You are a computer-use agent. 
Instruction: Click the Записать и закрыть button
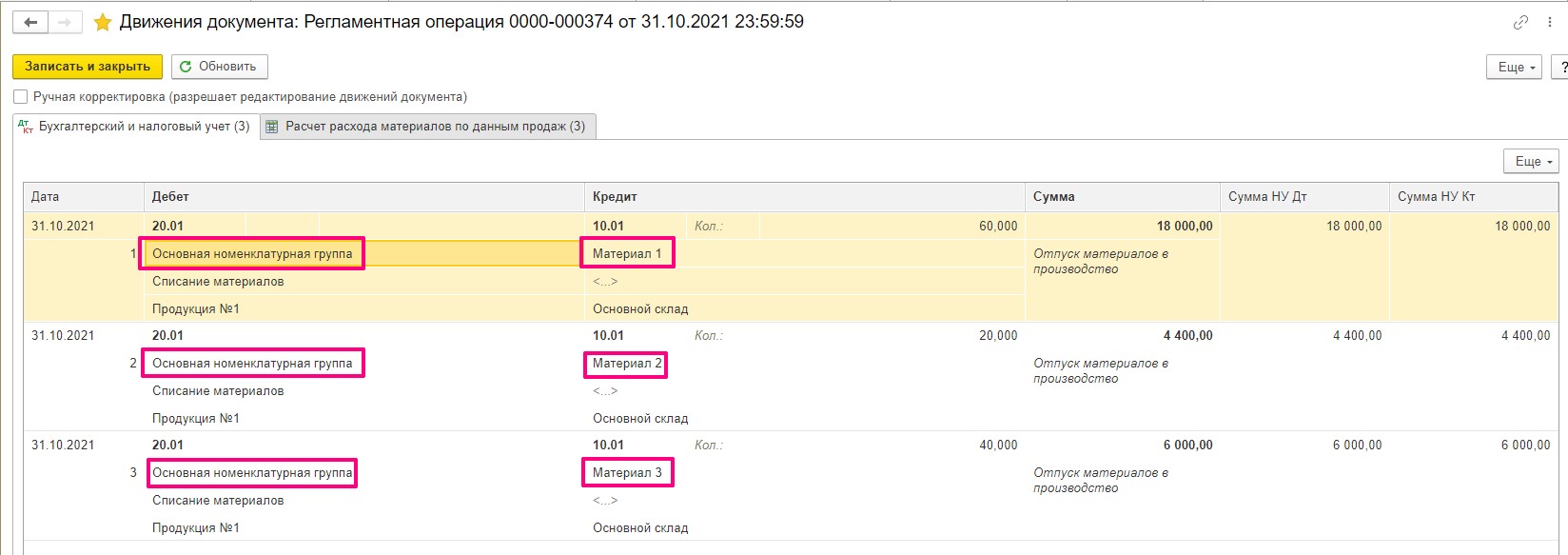(x=88, y=67)
